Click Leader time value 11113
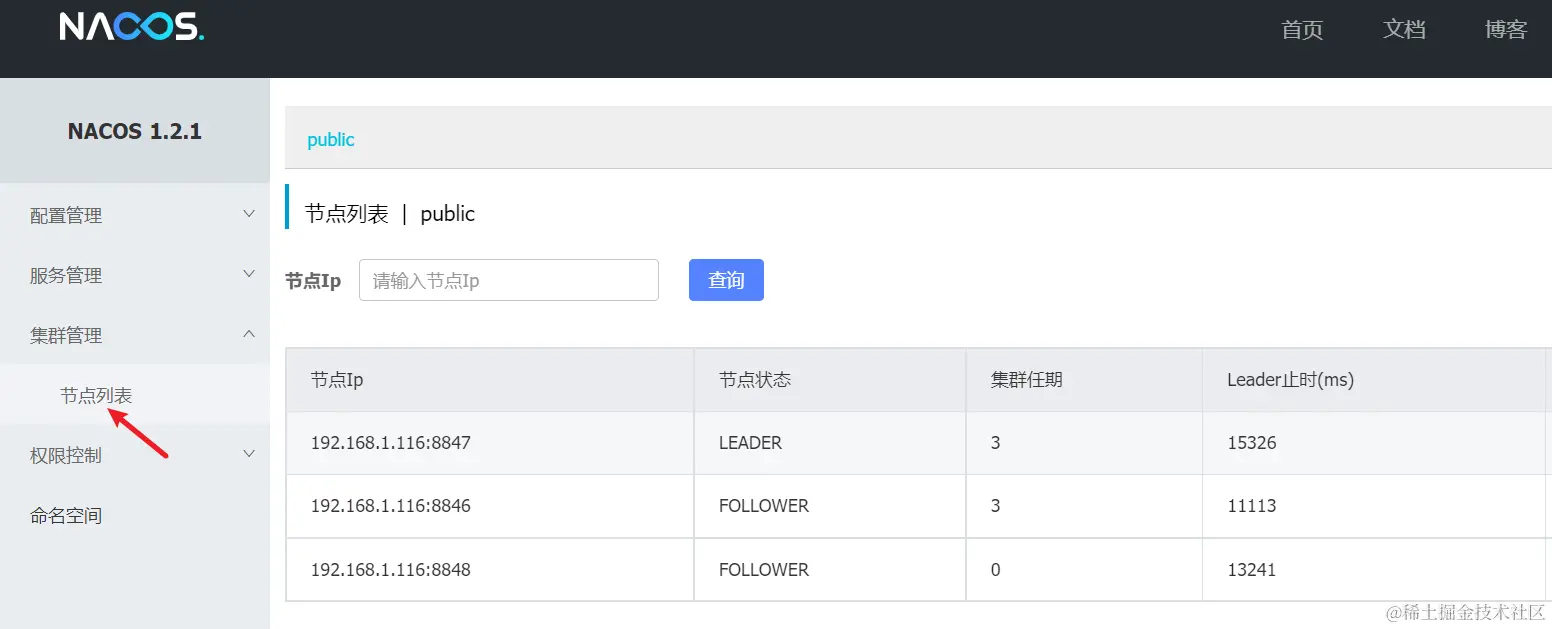Viewport: 1552px width, 629px height. pos(1252,506)
